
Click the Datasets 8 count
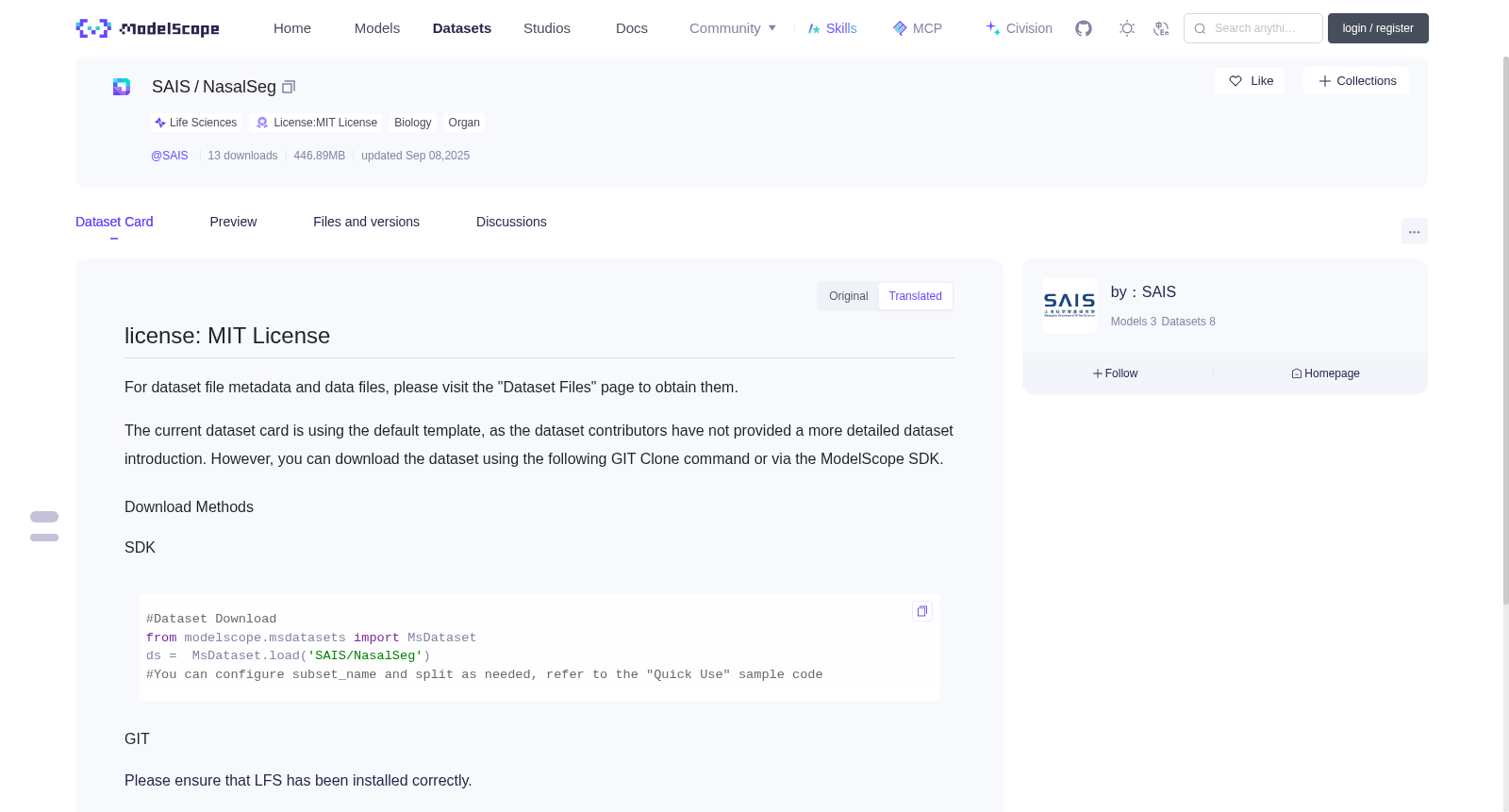click(x=1188, y=322)
